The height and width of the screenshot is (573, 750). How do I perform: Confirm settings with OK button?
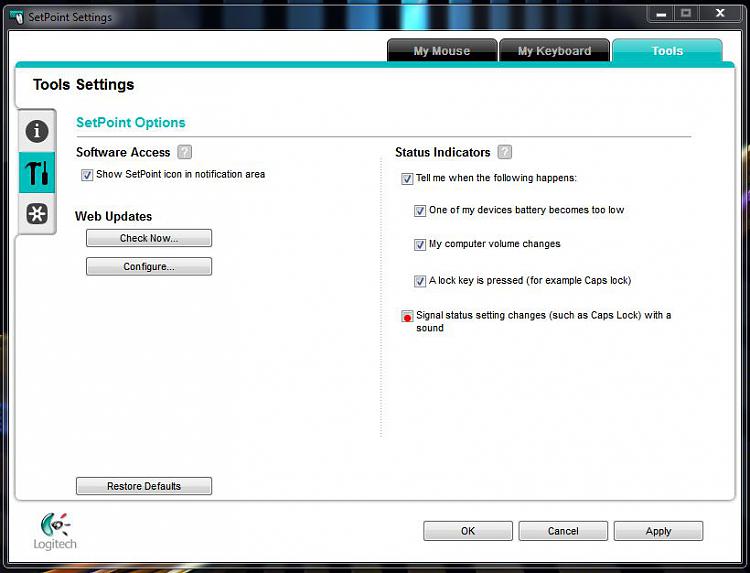(468, 531)
